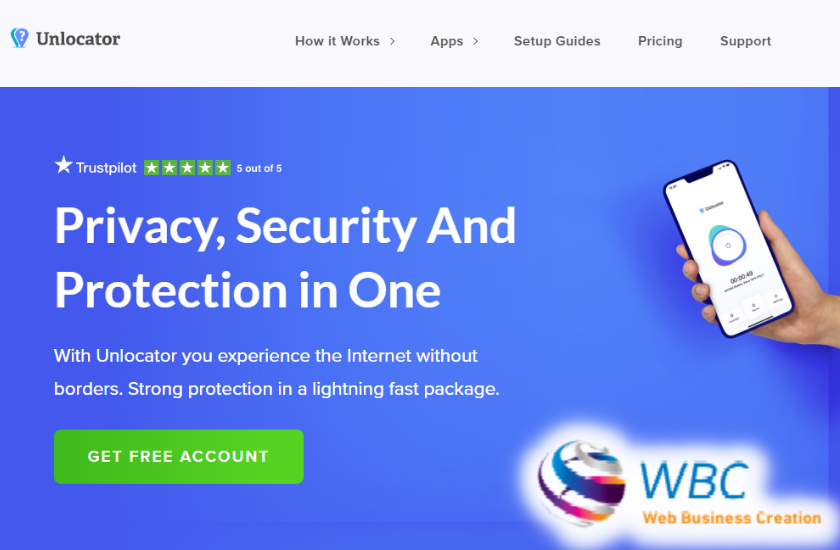840x550 pixels.
Task: Click the 5 out of 5 rating text
Action: pos(259,168)
